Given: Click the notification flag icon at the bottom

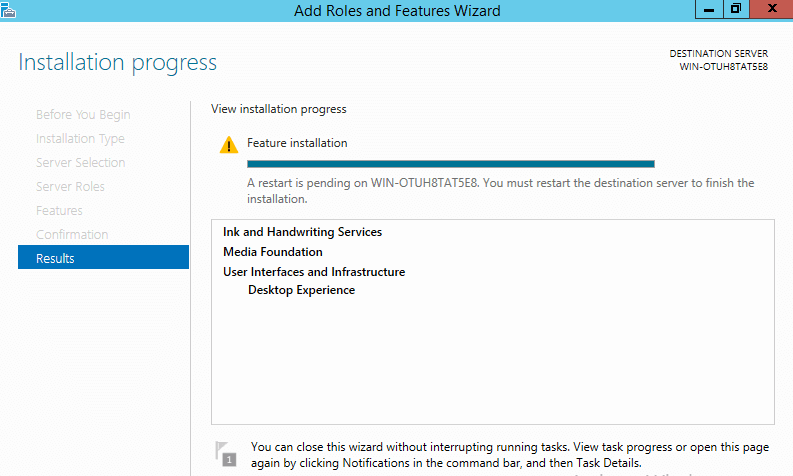Looking at the screenshot, I should click(227, 453).
